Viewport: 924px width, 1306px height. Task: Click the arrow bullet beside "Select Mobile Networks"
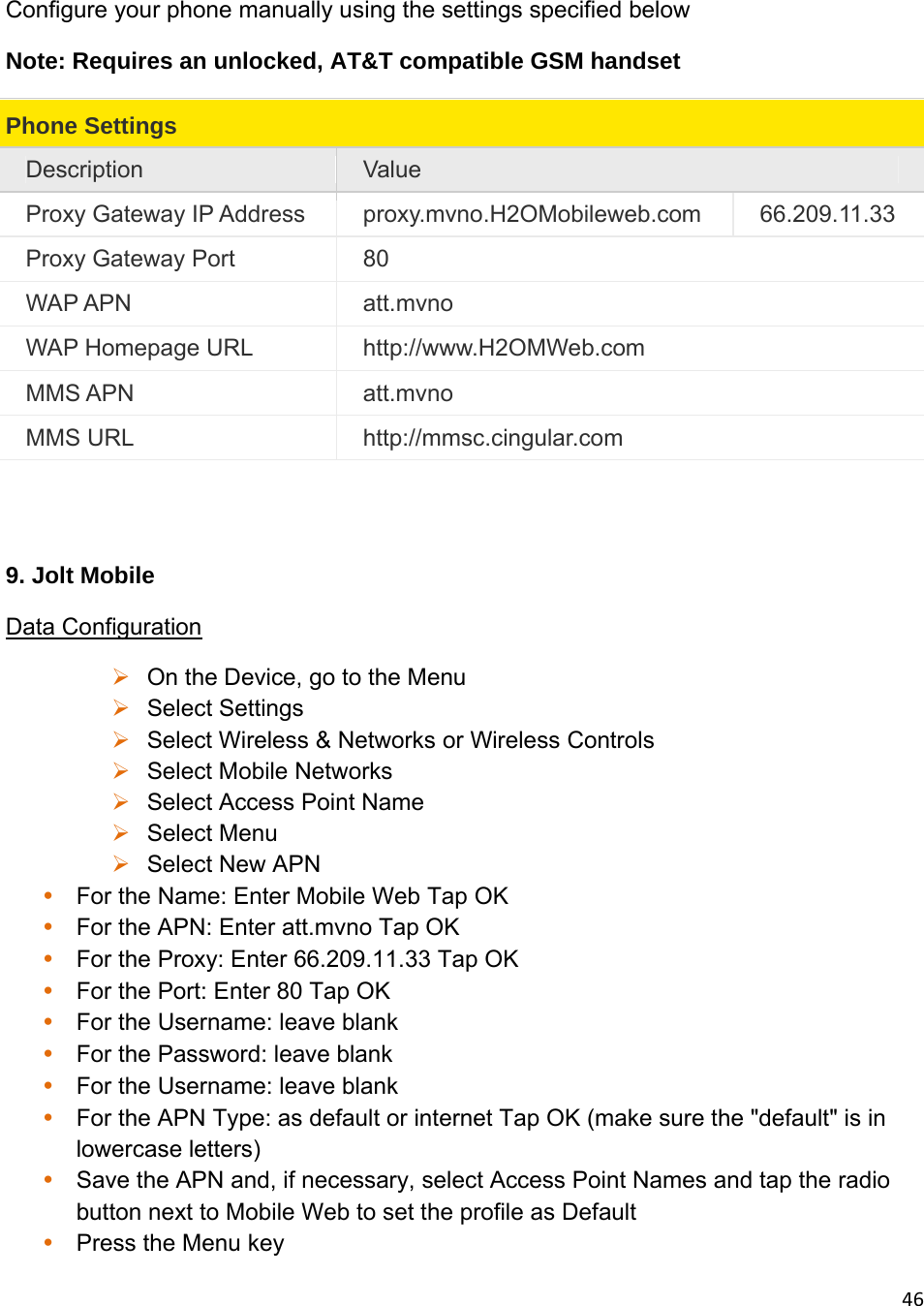tap(121, 771)
